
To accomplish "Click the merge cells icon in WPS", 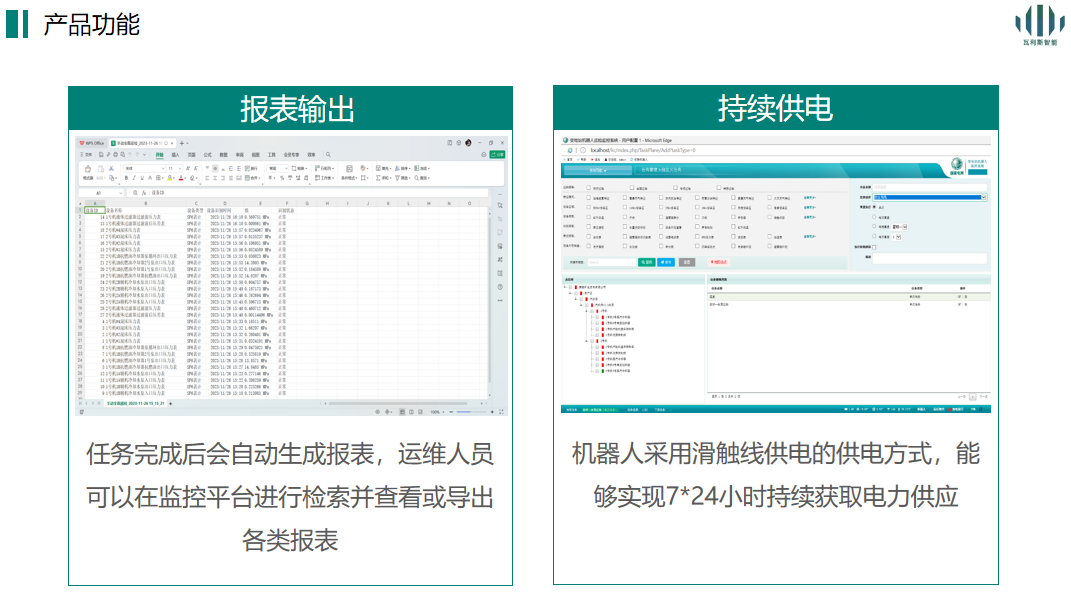I will pyautogui.click(x=249, y=178).
